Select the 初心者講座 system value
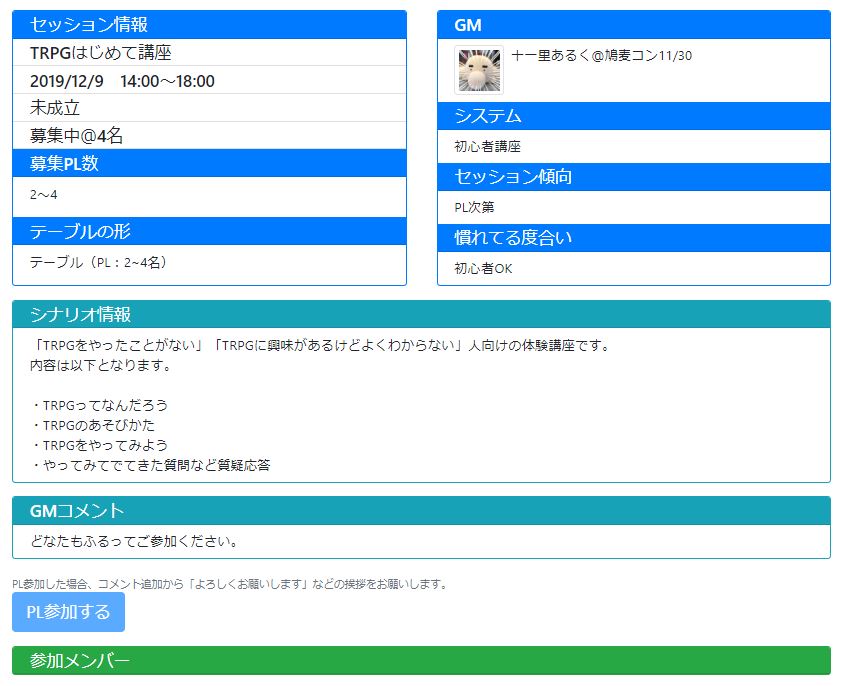Viewport: 844px width, 686px height. point(488,146)
